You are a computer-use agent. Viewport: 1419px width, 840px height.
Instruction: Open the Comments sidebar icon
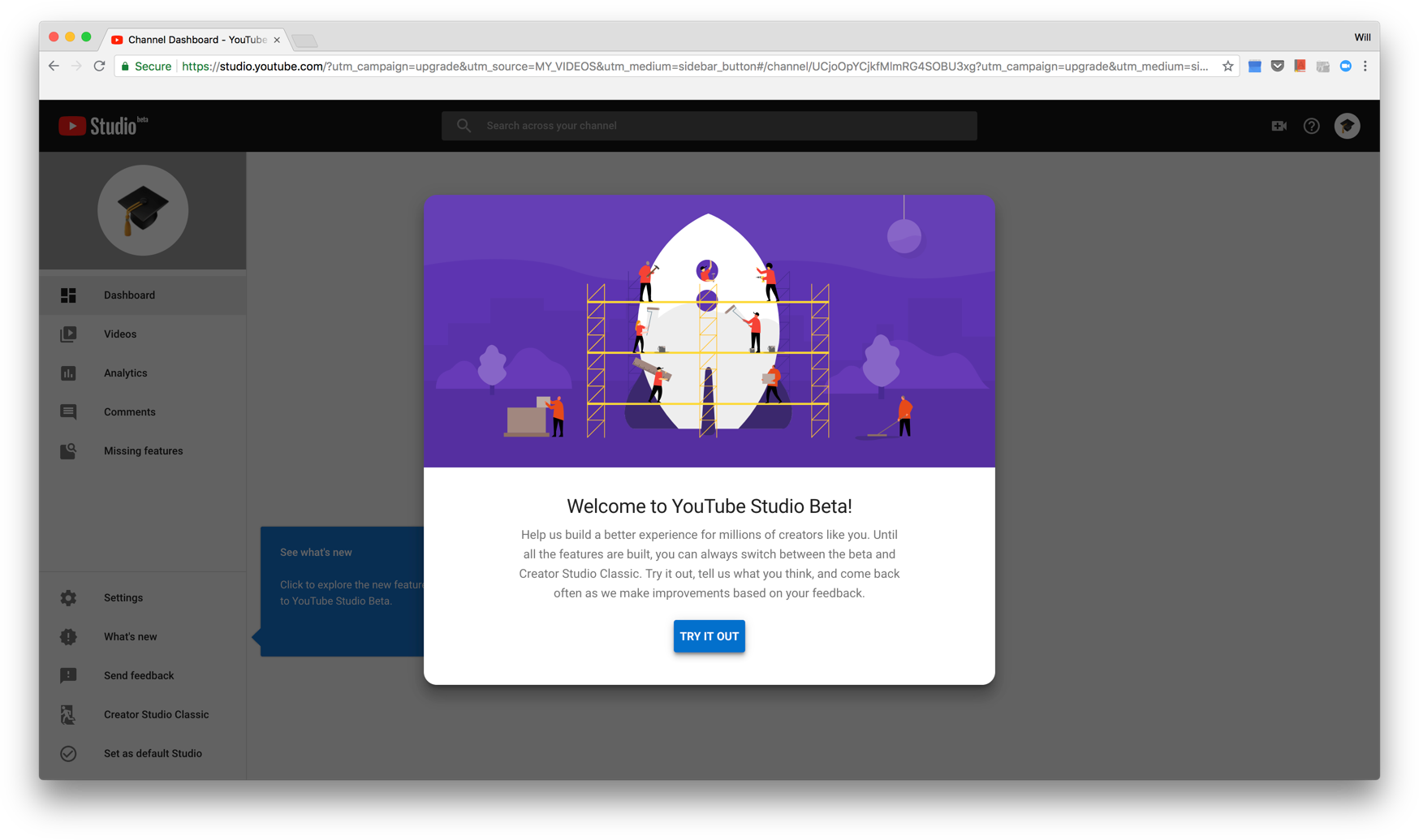click(x=68, y=412)
